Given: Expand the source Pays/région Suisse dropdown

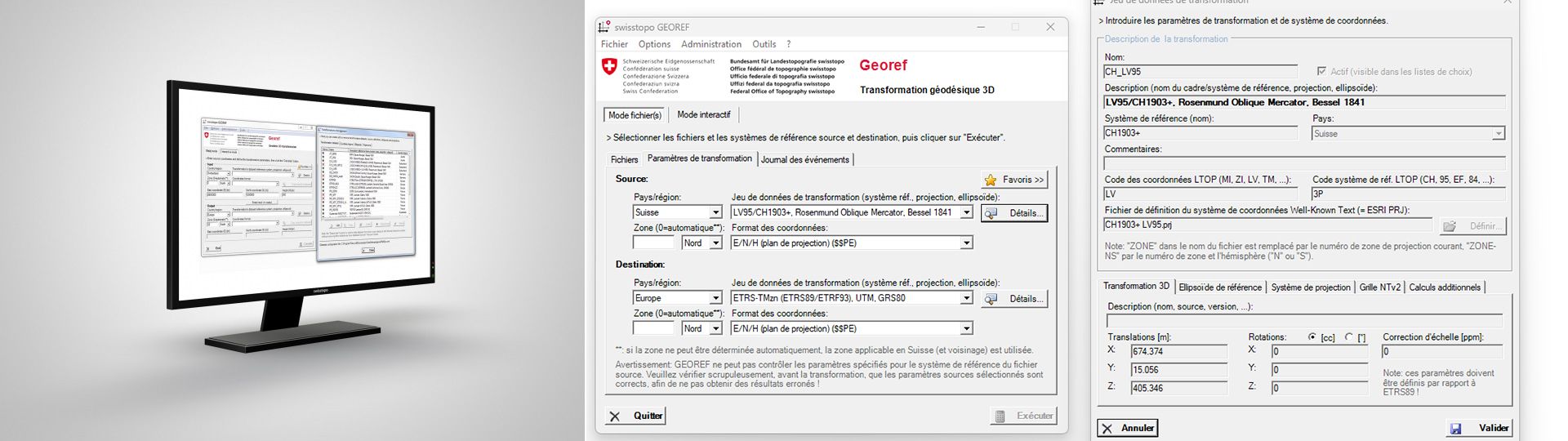Looking at the screenshot, I should tap(715, 212).
